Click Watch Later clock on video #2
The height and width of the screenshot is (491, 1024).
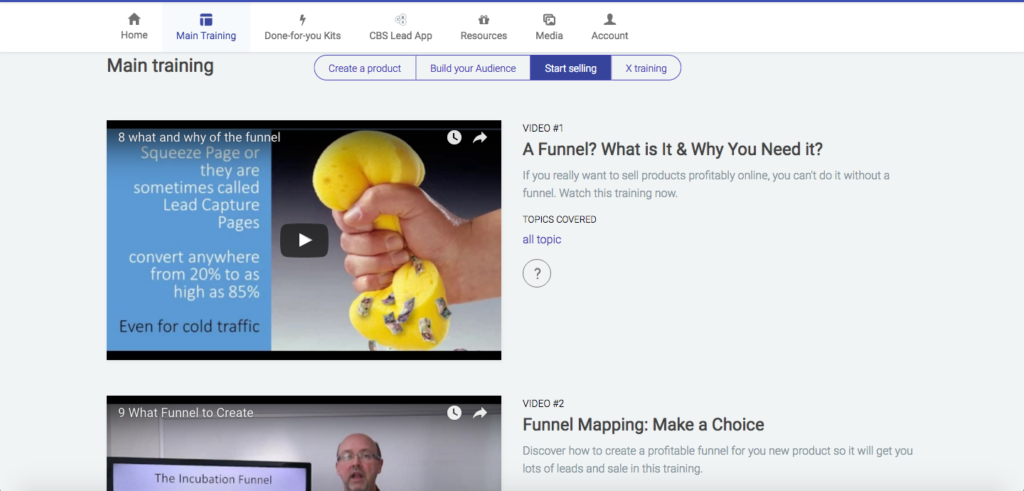click(454, 413)
